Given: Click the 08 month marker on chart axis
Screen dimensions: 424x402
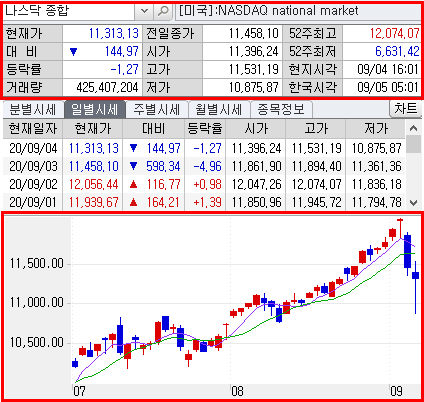Looking at the screenshot, I should point(237,391).
